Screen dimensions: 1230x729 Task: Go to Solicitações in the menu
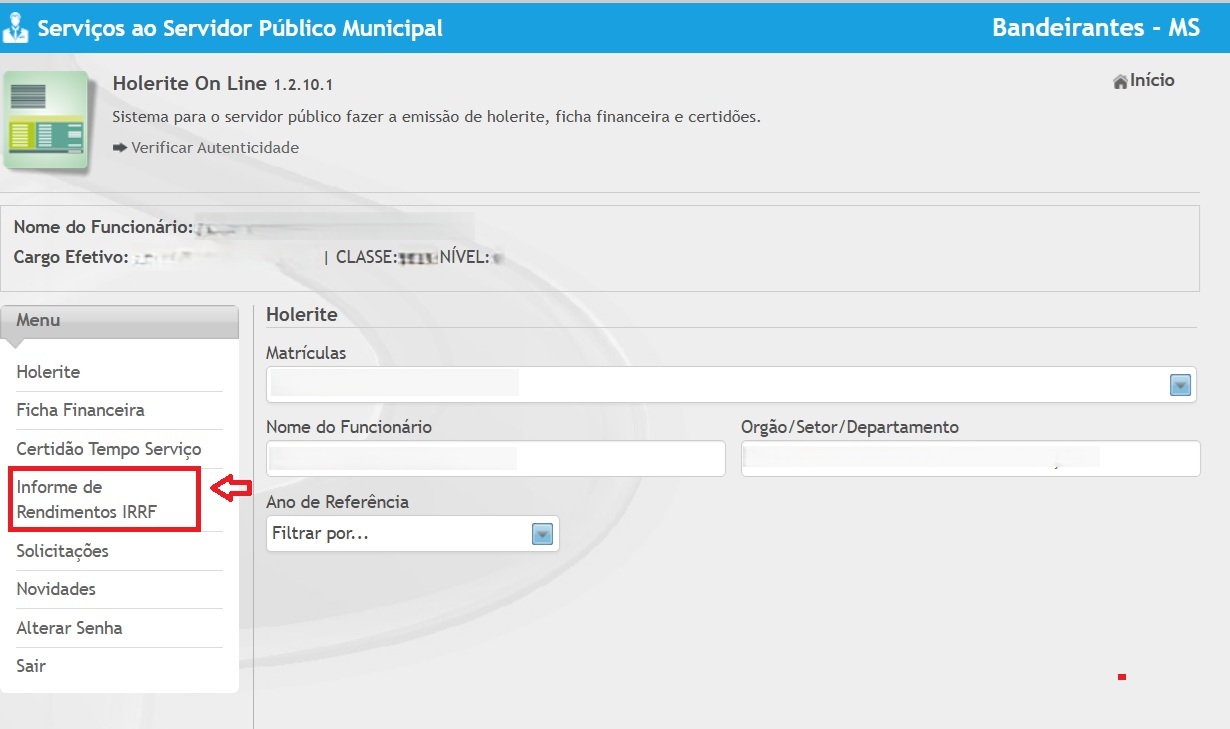point(62,551)
